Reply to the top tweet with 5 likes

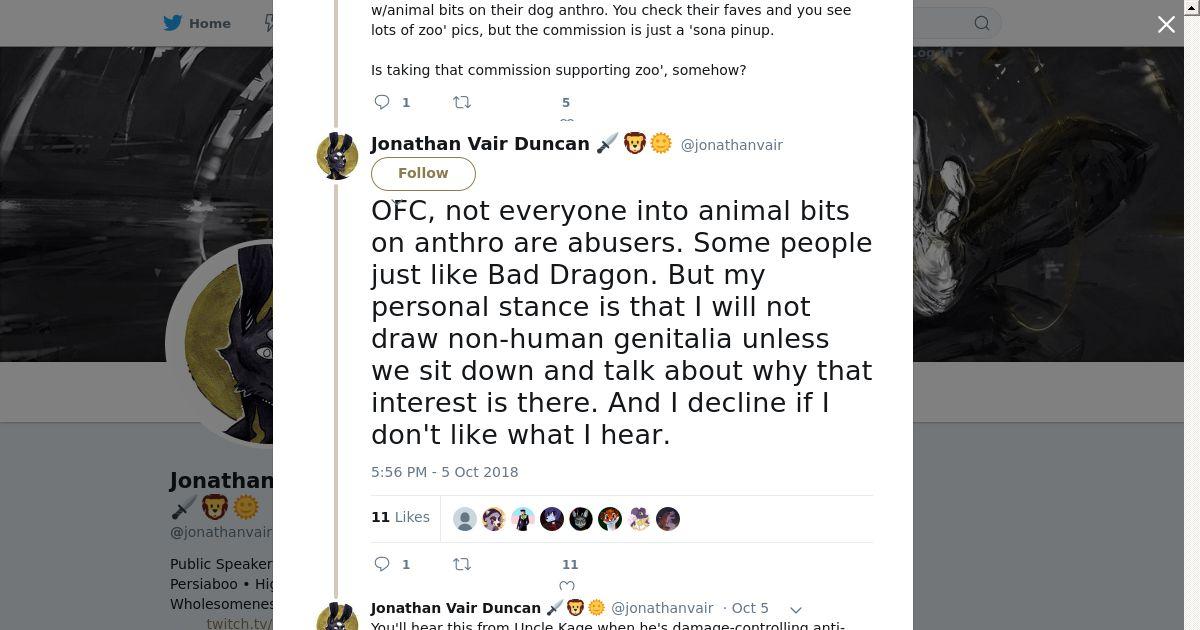coord(382,102)
